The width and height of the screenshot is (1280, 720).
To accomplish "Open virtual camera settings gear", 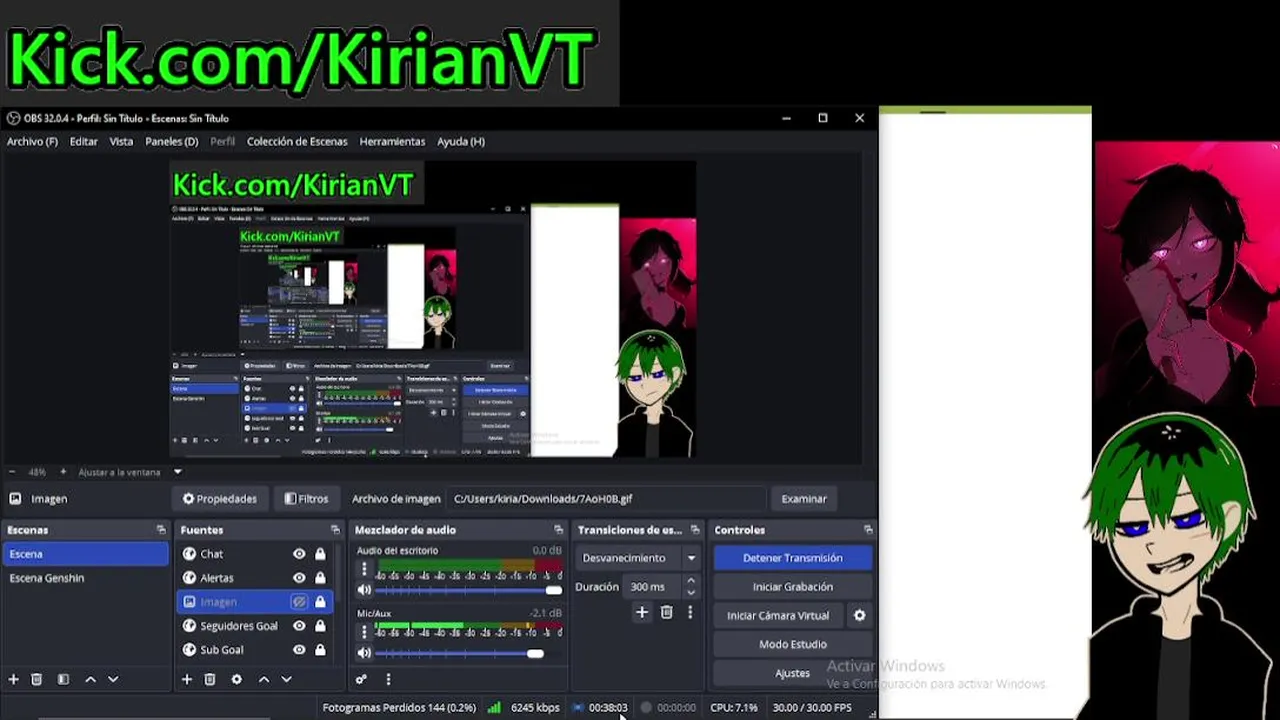I will pos(859,615).
